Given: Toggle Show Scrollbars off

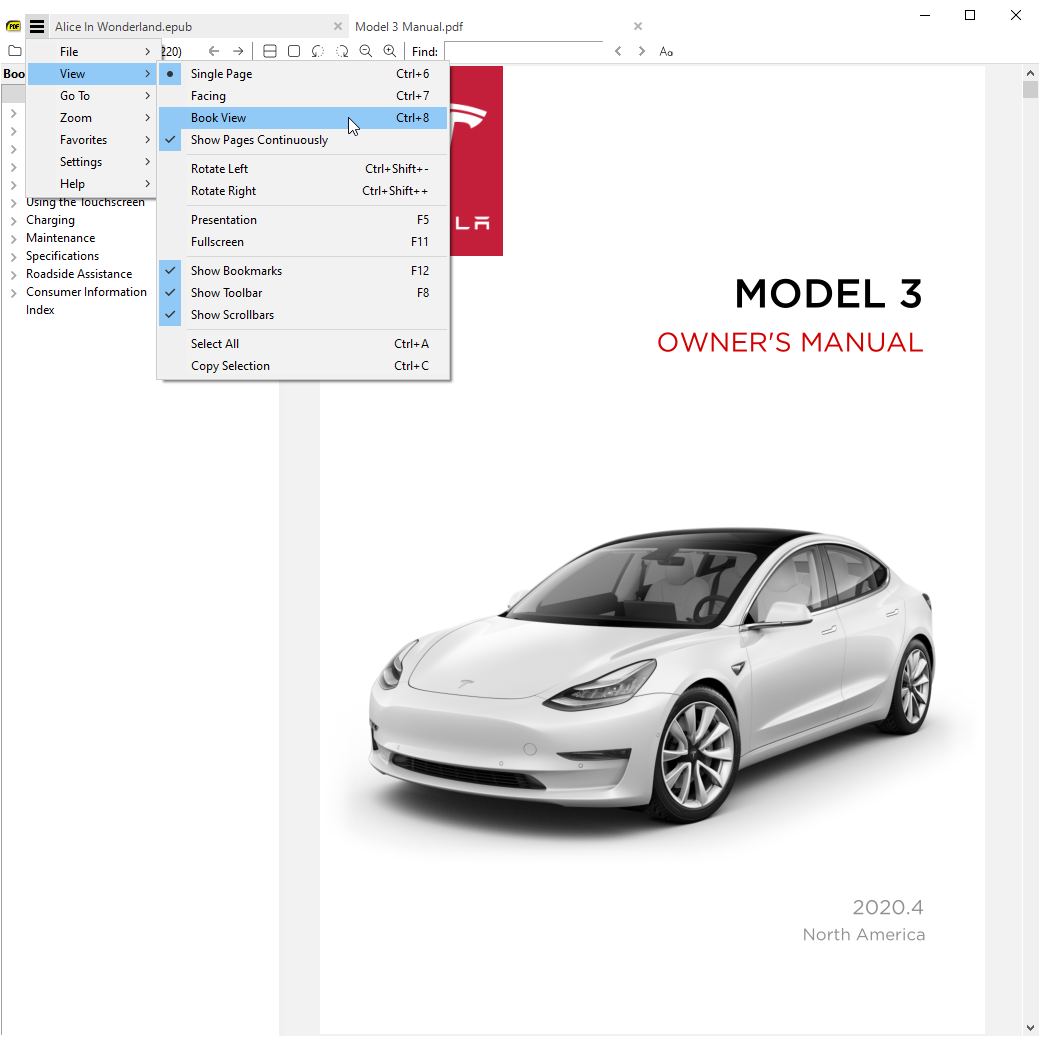Looking at the screenshot, I should pyautogui.click(x=232, y=315).
